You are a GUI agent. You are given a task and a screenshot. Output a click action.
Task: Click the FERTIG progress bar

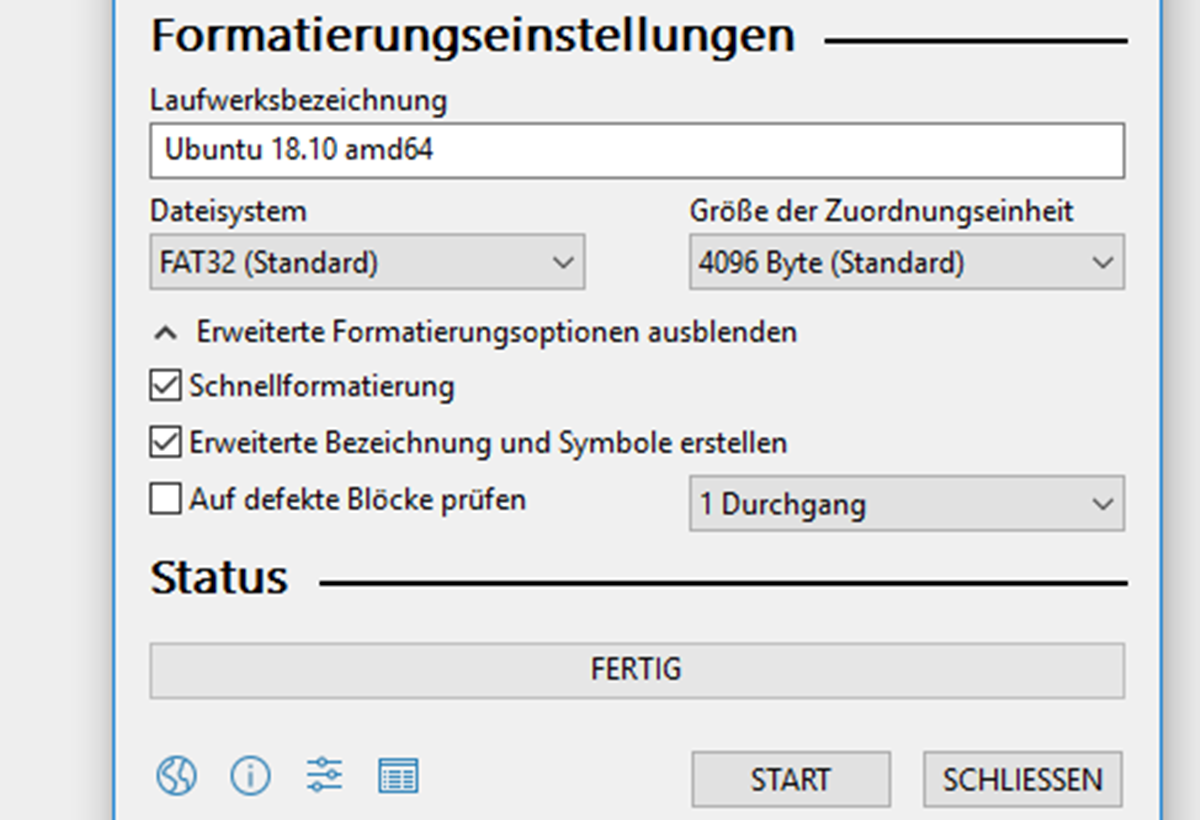(637, 669)
